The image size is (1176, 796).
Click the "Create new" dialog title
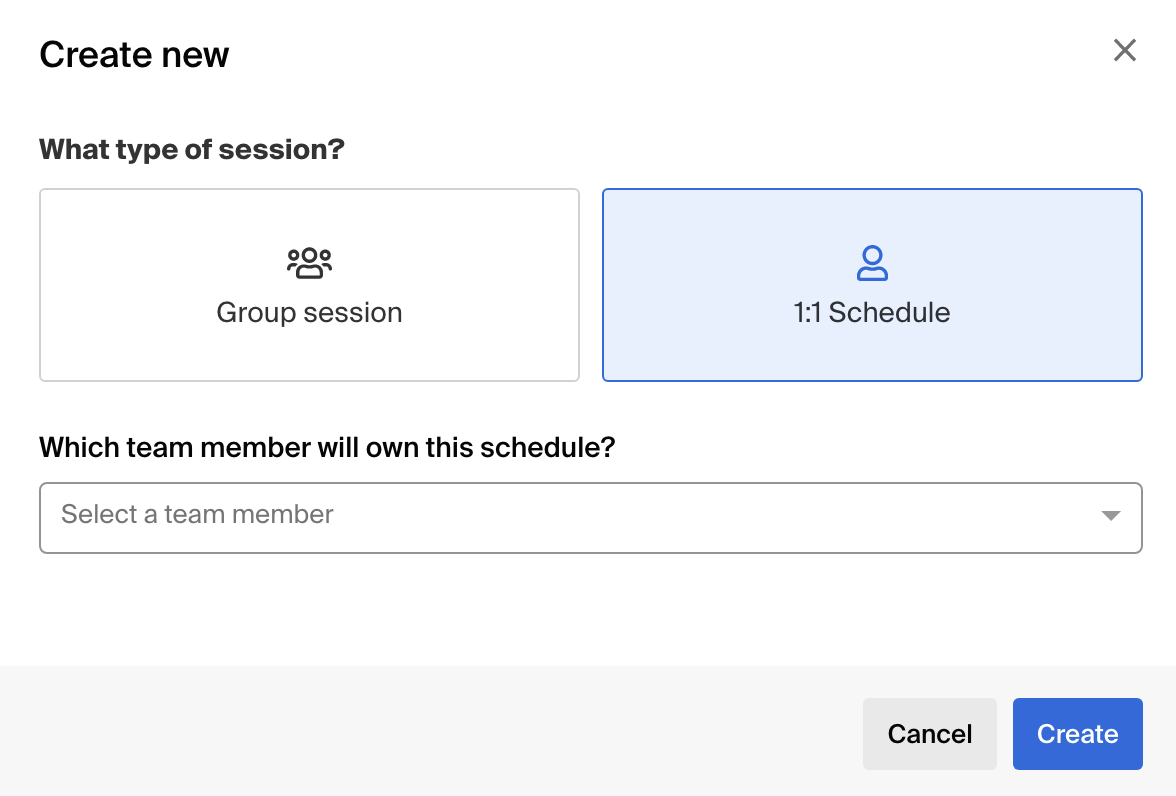click(x=134, y=54)
